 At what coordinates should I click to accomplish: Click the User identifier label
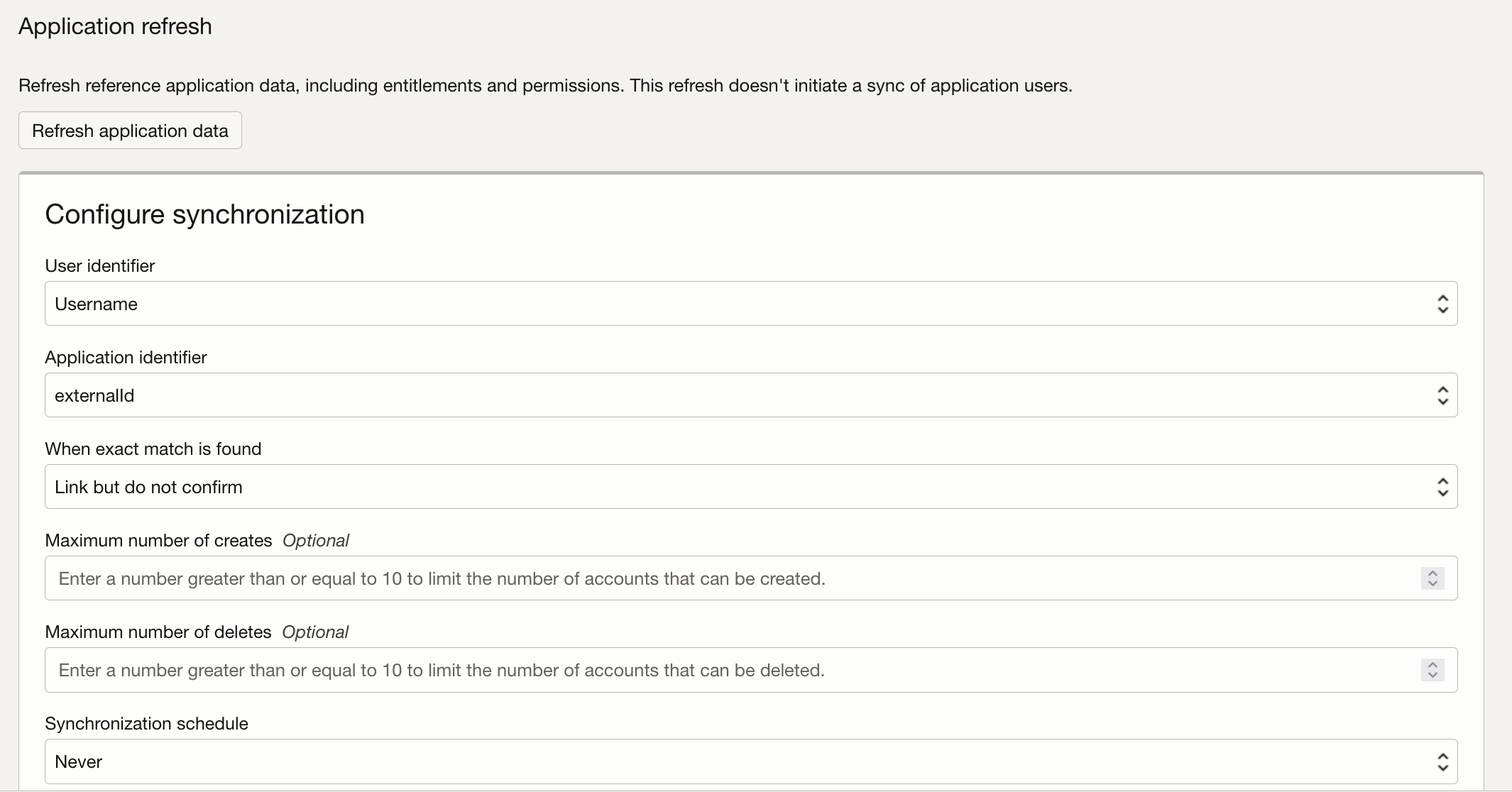(x=100, y=265)
